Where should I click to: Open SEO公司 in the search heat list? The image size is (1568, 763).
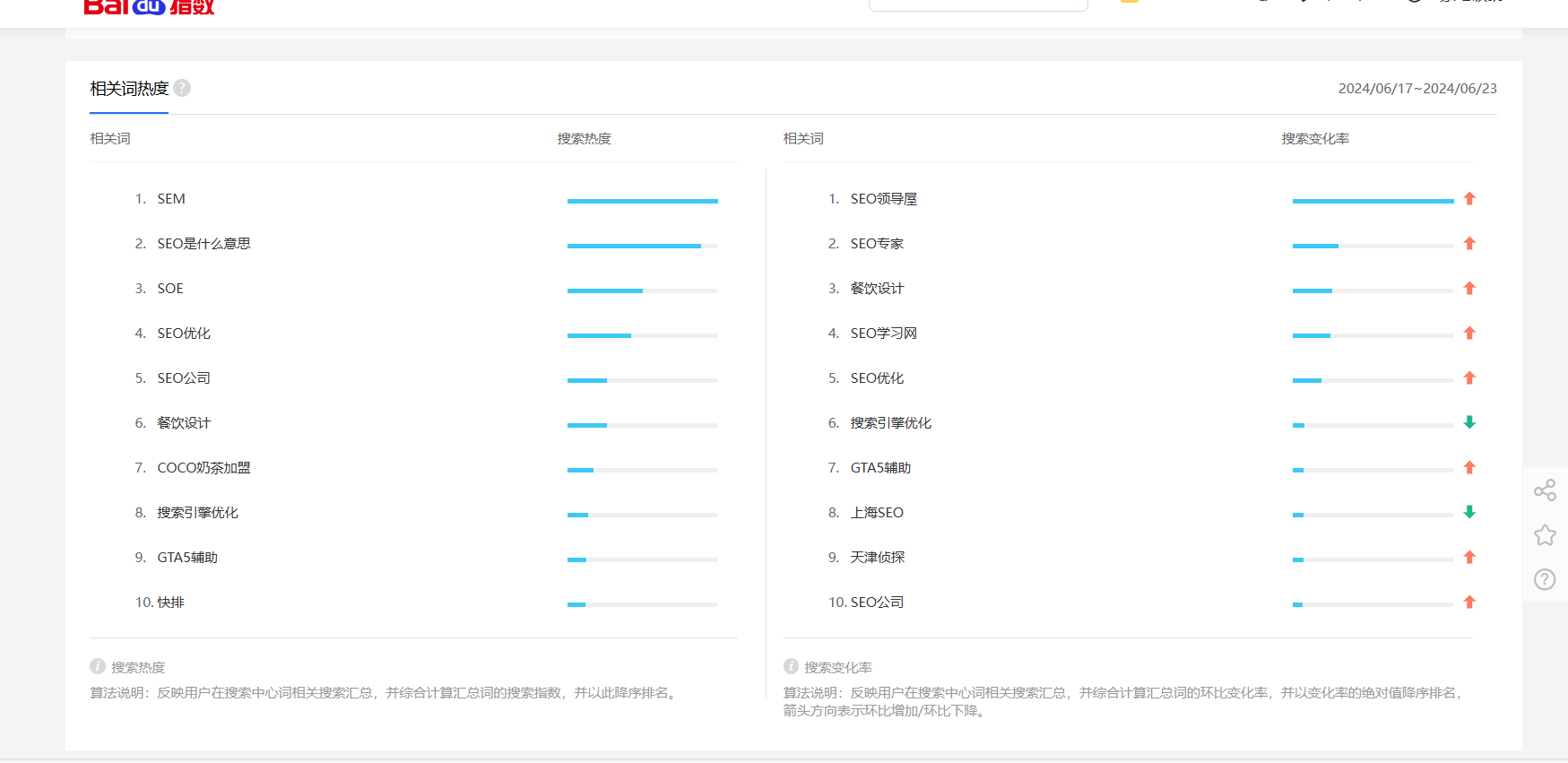(184, 378)
